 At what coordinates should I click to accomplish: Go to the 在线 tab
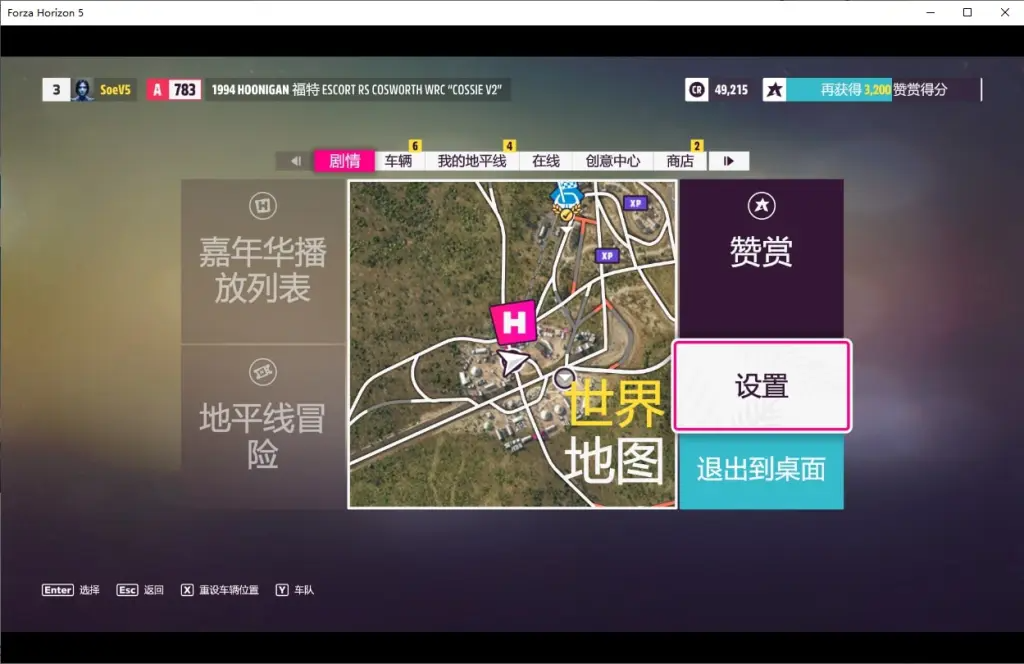coord(545,161)
